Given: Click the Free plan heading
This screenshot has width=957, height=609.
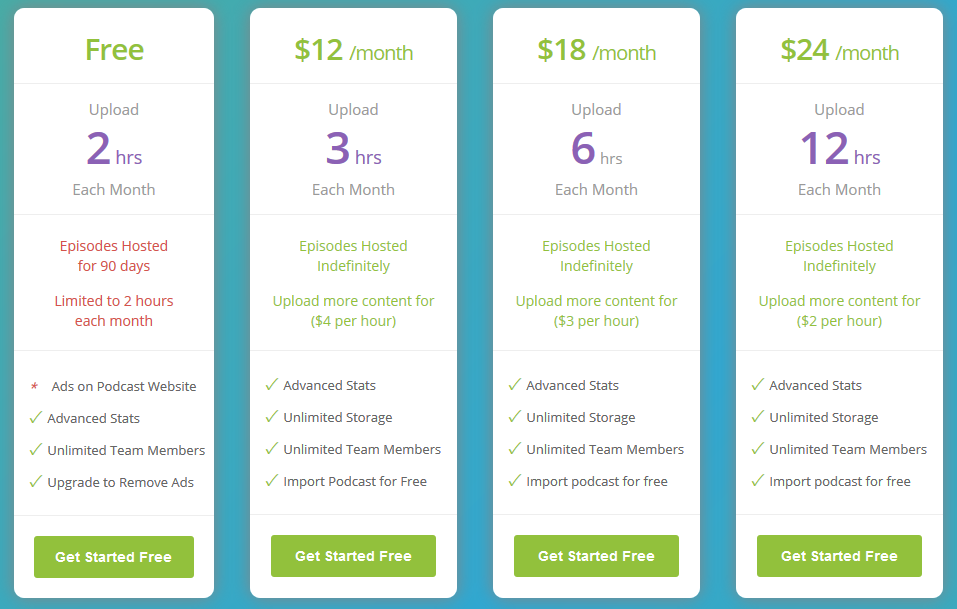Looking at the screenshot, I should pos(114,50).
